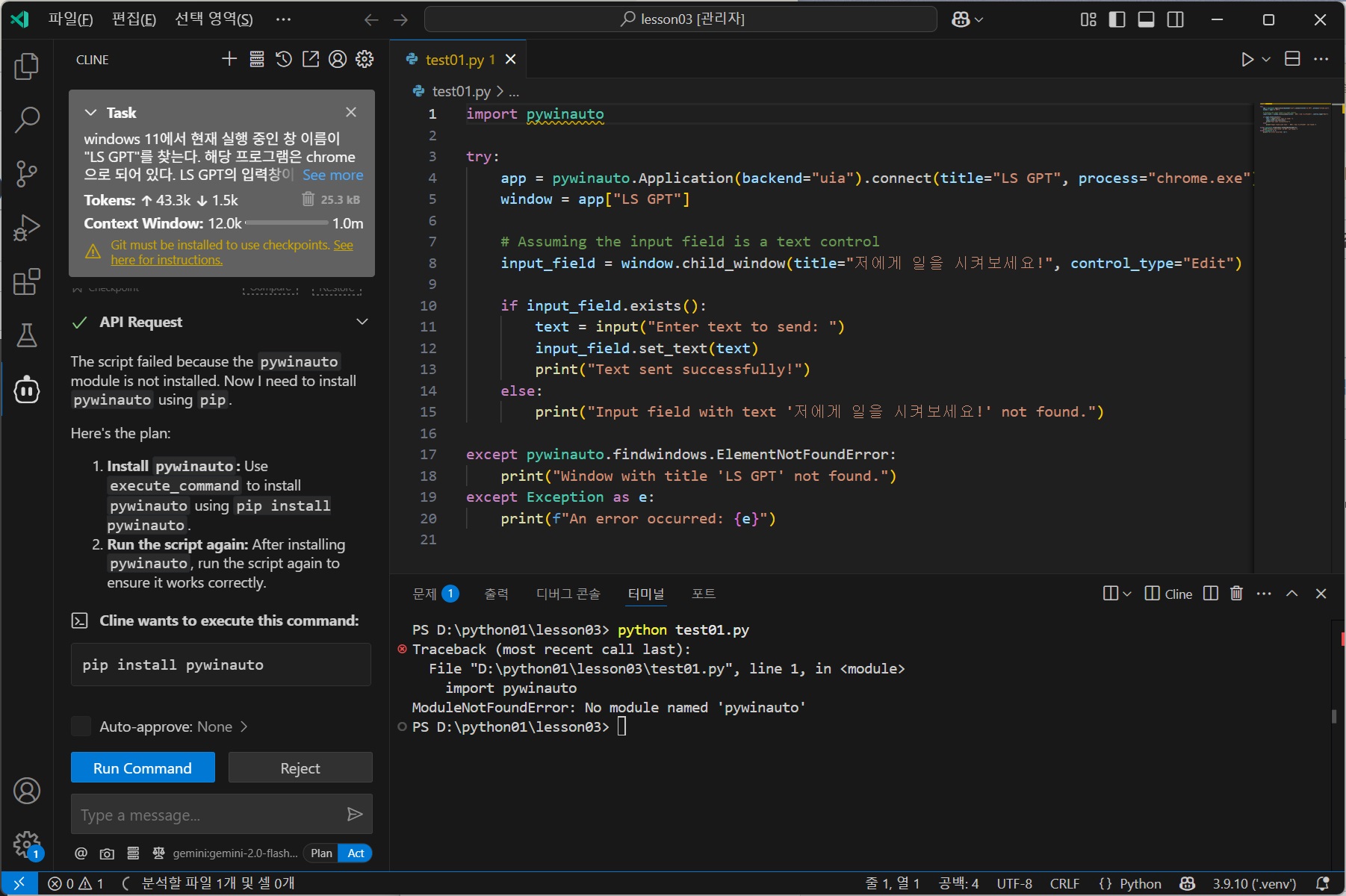This screenshot has height=896, width=1346.
Task: Click the Run Command button
Action: pos(143,768)
